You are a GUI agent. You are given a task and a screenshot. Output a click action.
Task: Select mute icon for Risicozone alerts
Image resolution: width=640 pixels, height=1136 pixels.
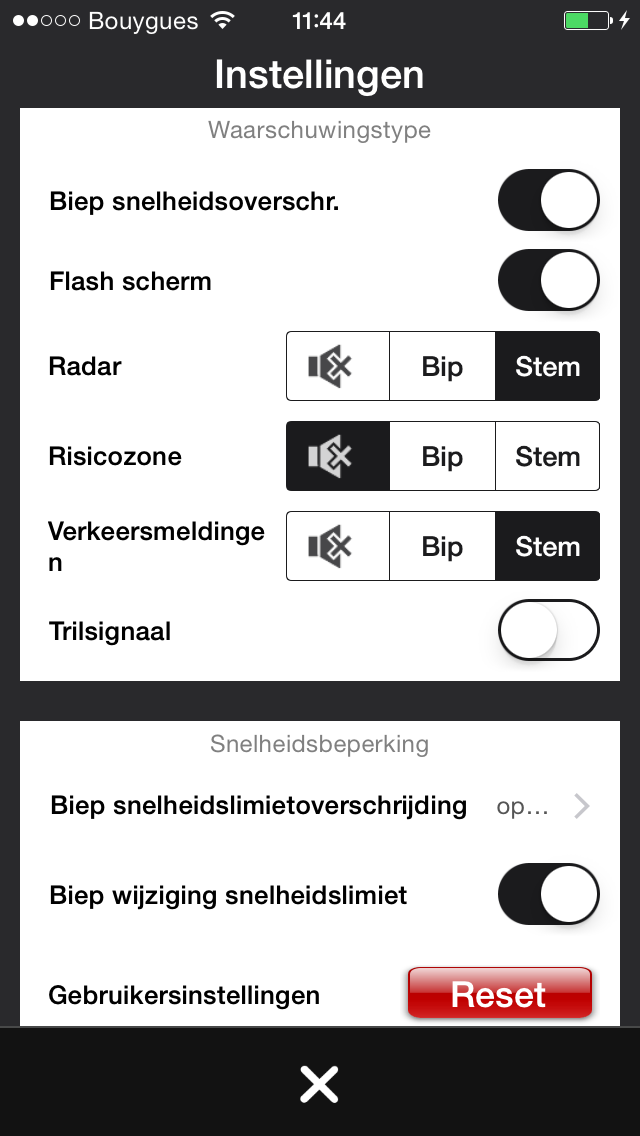(x=337, y=457)
